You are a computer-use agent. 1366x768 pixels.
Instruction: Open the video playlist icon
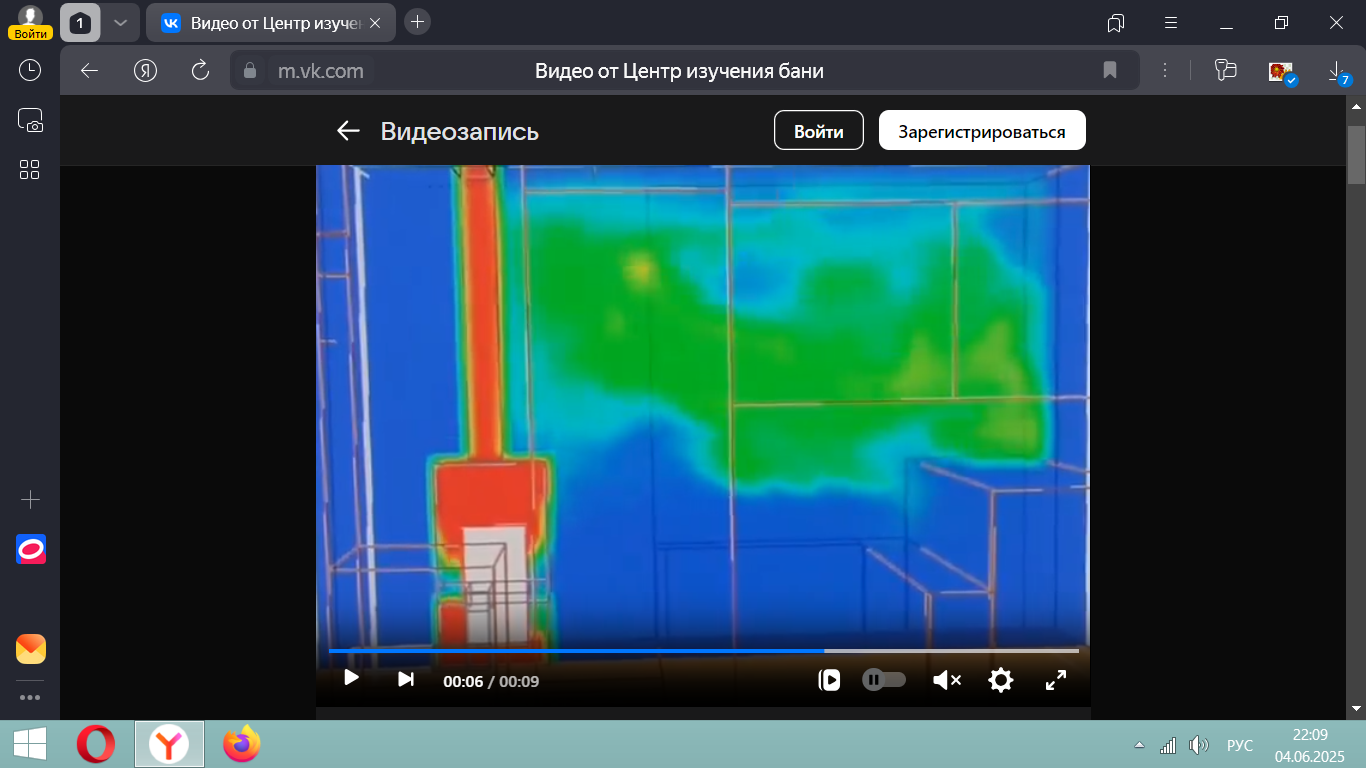coord(829,681)
